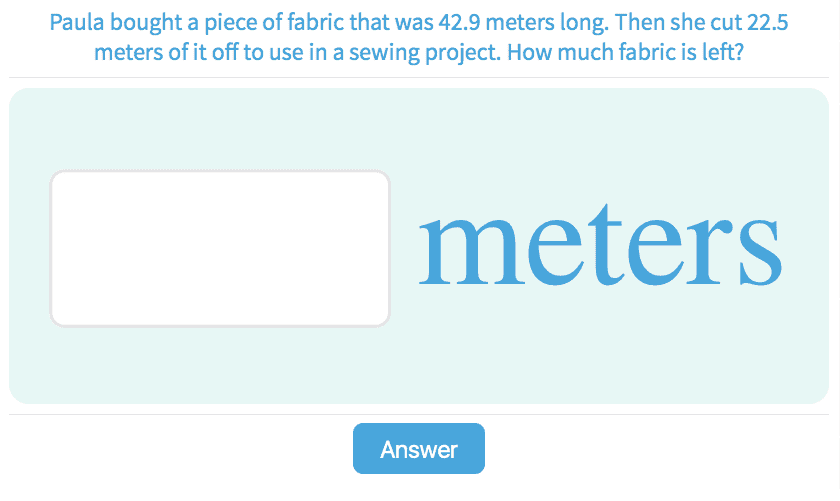Click the divider line above the Answer button

point(419,414)
